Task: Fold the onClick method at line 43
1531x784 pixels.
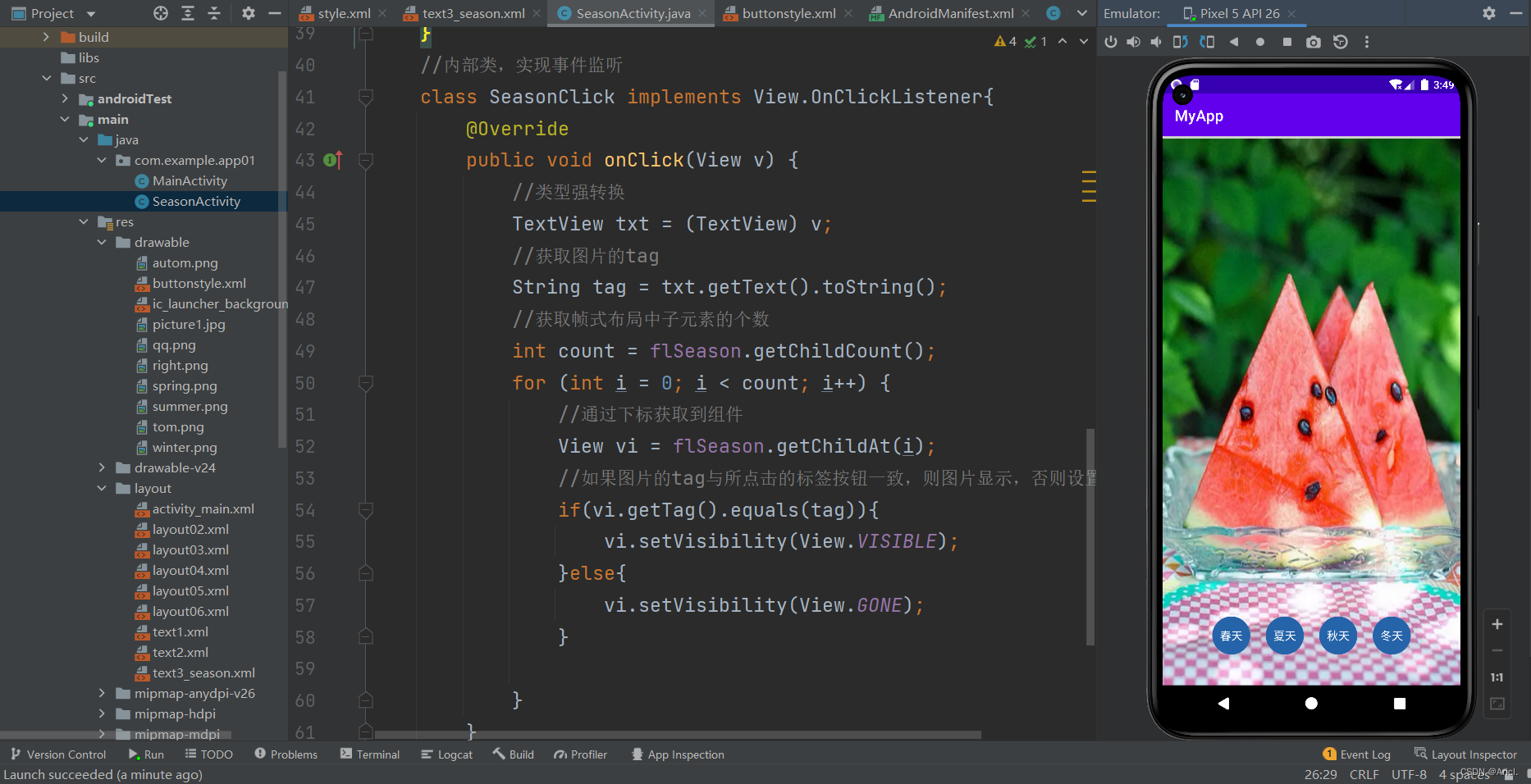Action: (366, 160)
